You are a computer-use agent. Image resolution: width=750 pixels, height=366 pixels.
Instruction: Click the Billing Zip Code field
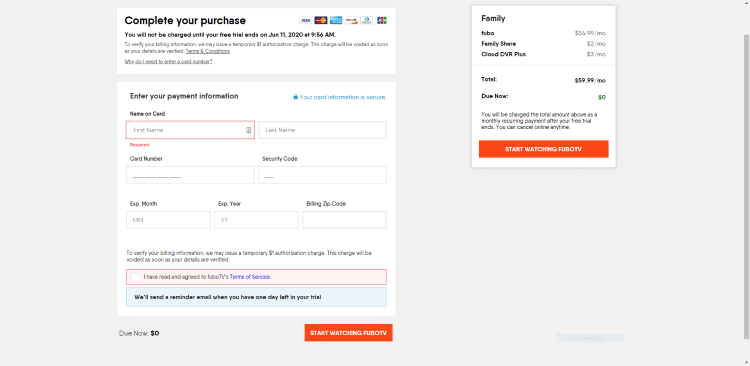point(344,220)
